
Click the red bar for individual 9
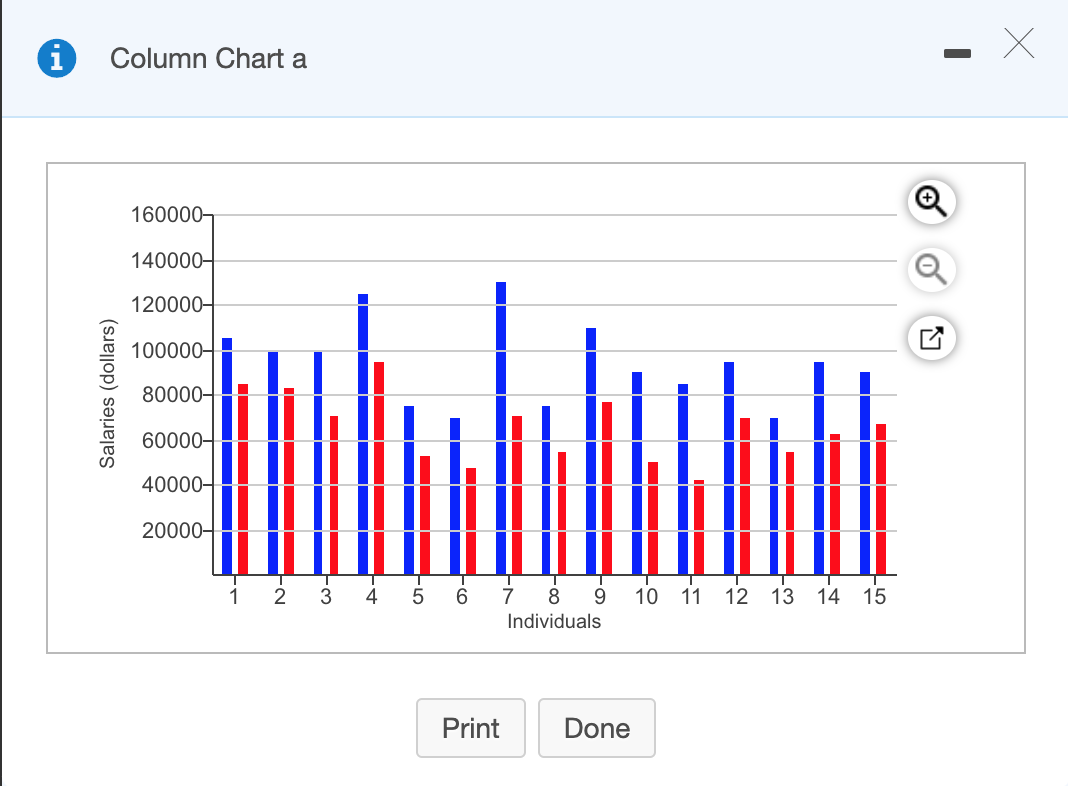point(606,480)
